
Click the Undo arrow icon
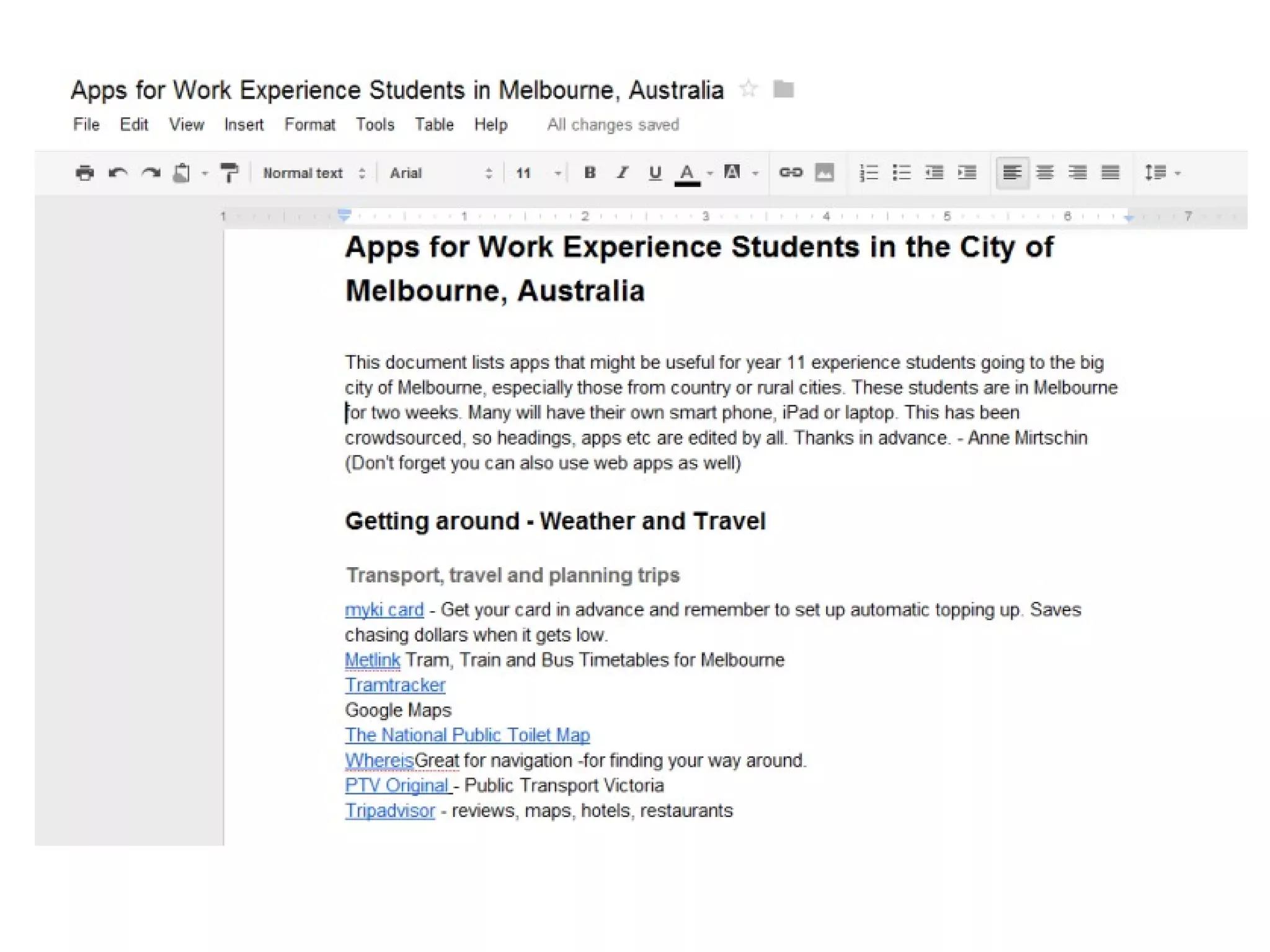point(118,173)
